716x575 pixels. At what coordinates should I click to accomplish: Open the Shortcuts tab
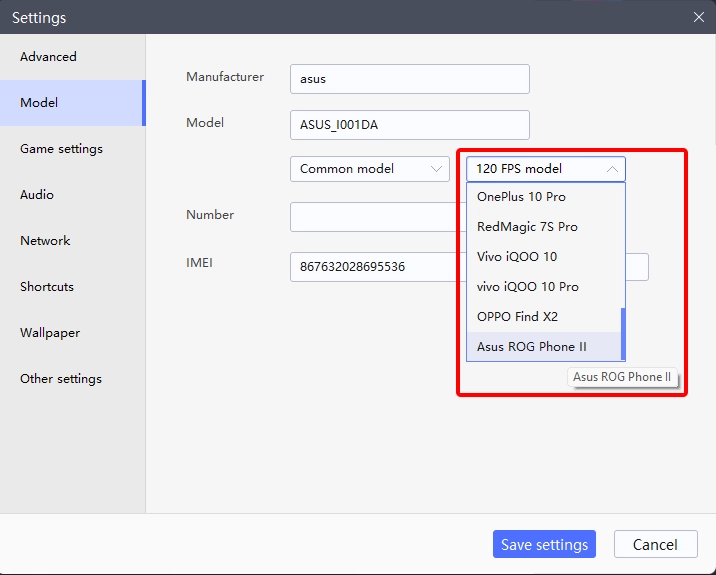(73, 287)
